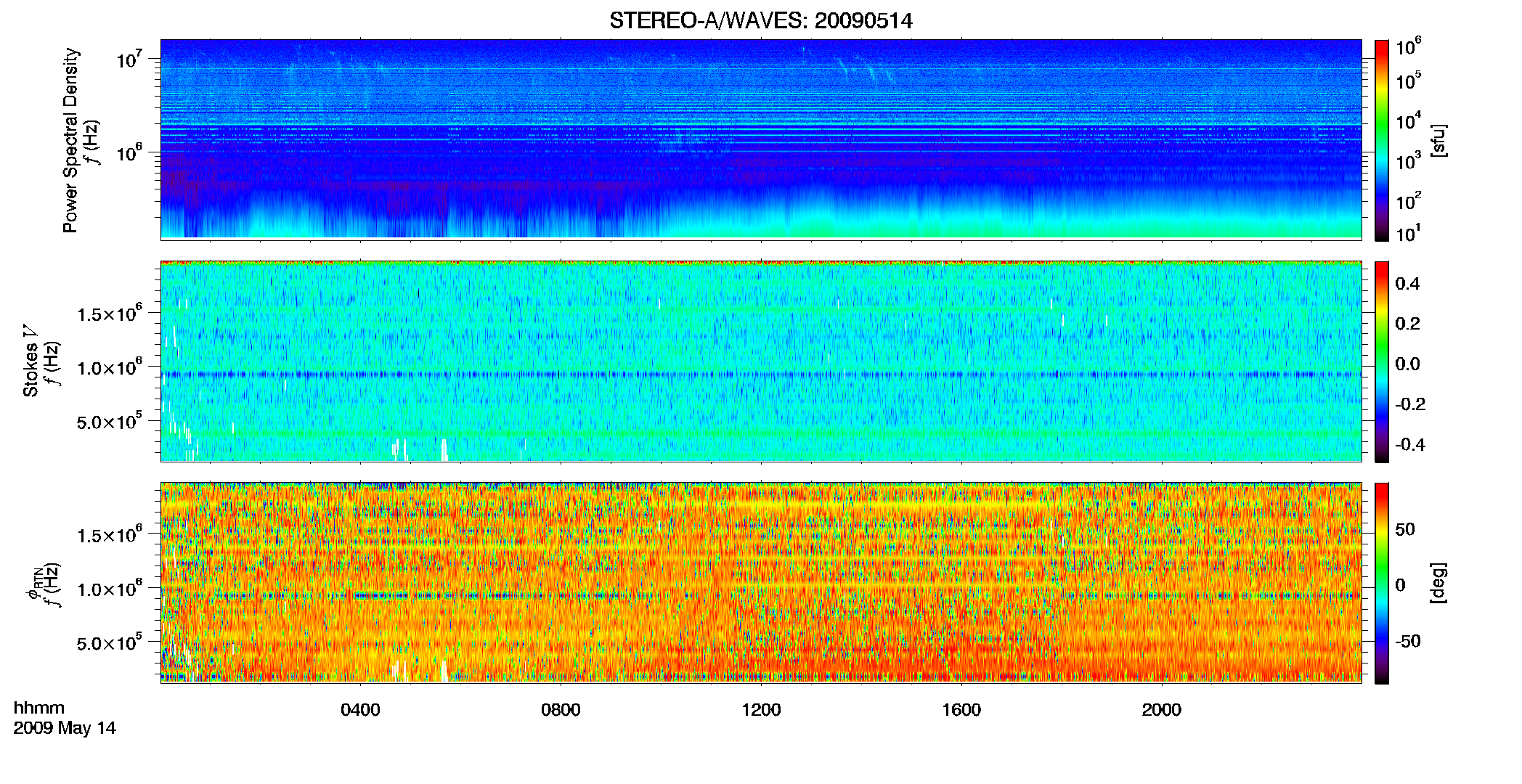Click the [sfu] colorbar unit label

tap(1438, 140)
